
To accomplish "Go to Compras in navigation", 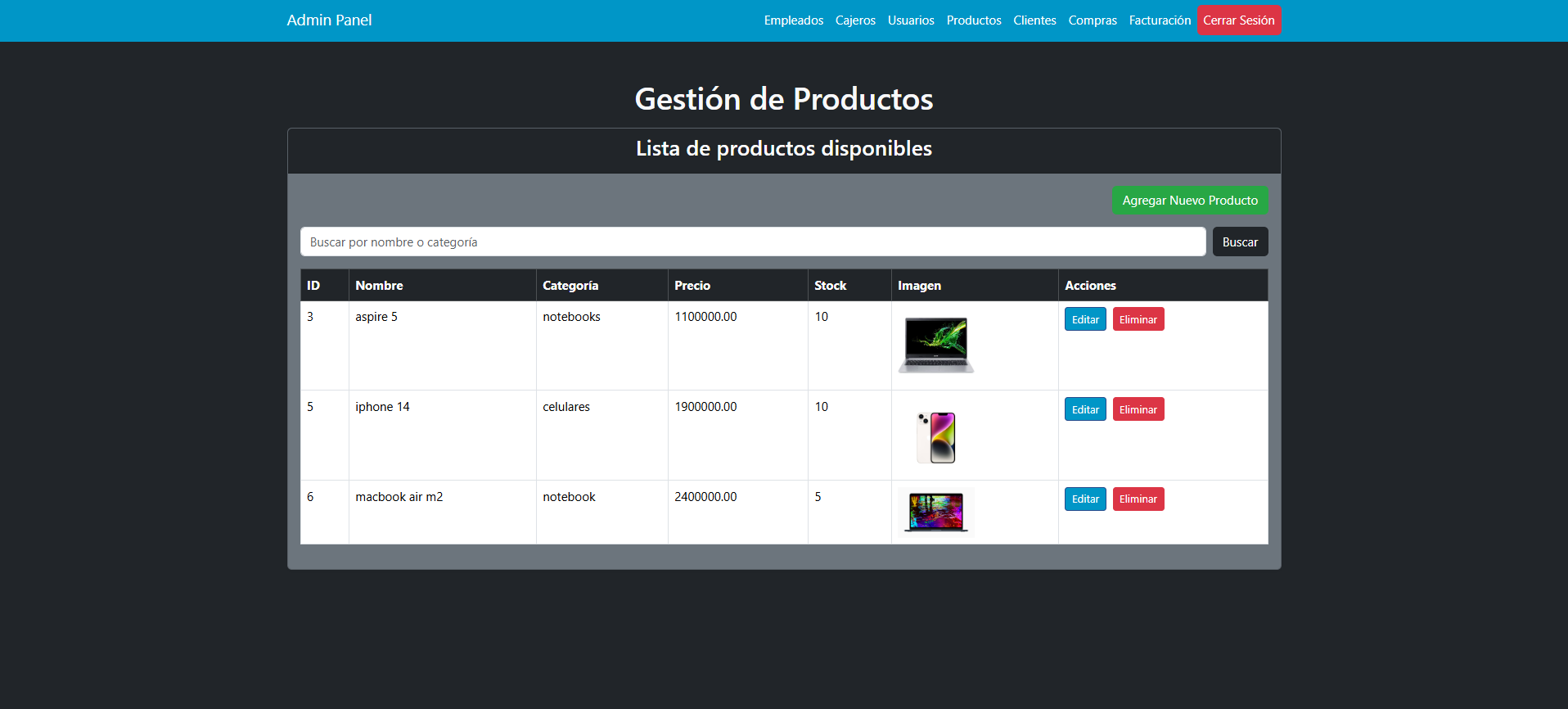I will [1092, 20].
